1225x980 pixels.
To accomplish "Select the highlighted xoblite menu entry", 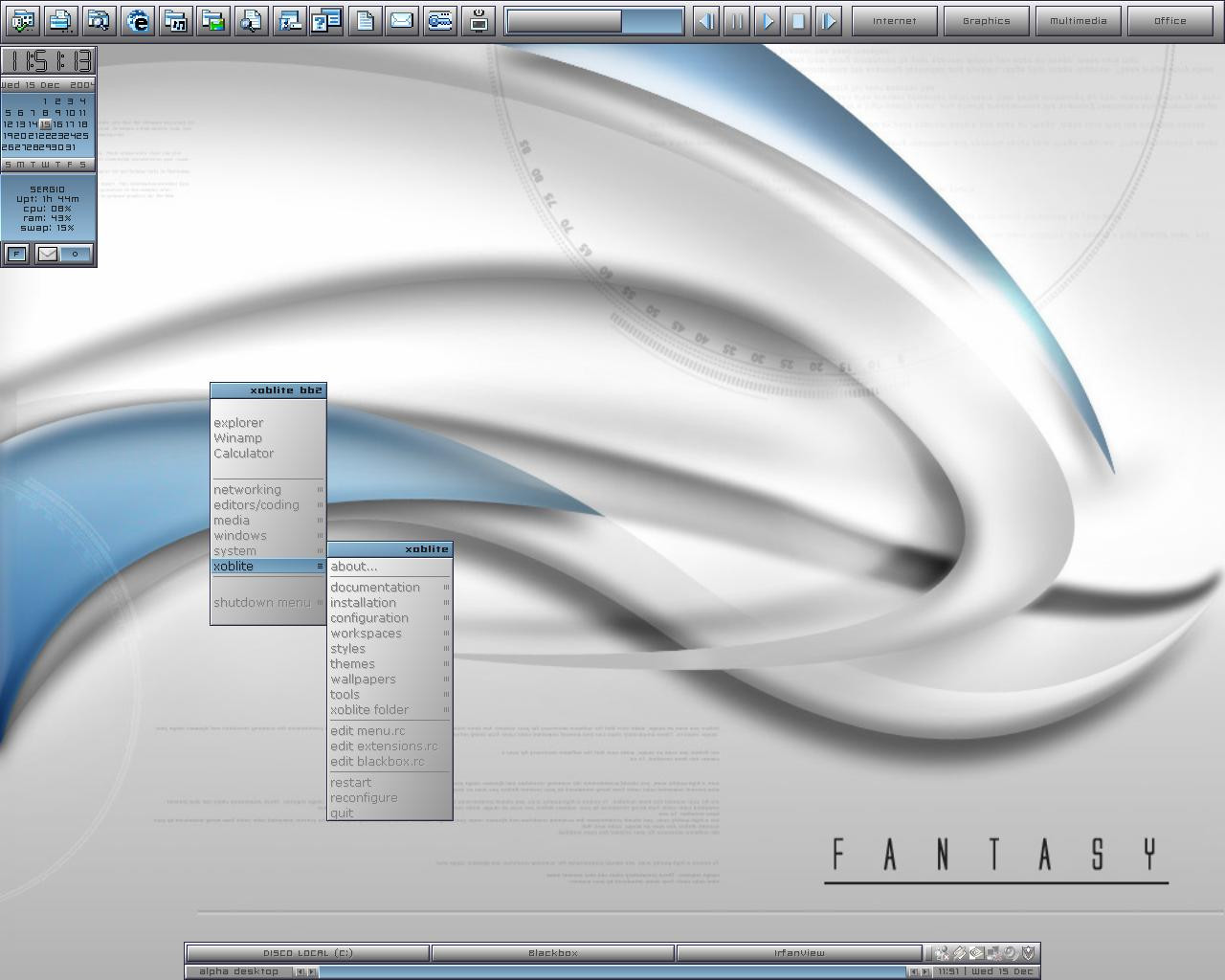I will [x=268, y=567].
